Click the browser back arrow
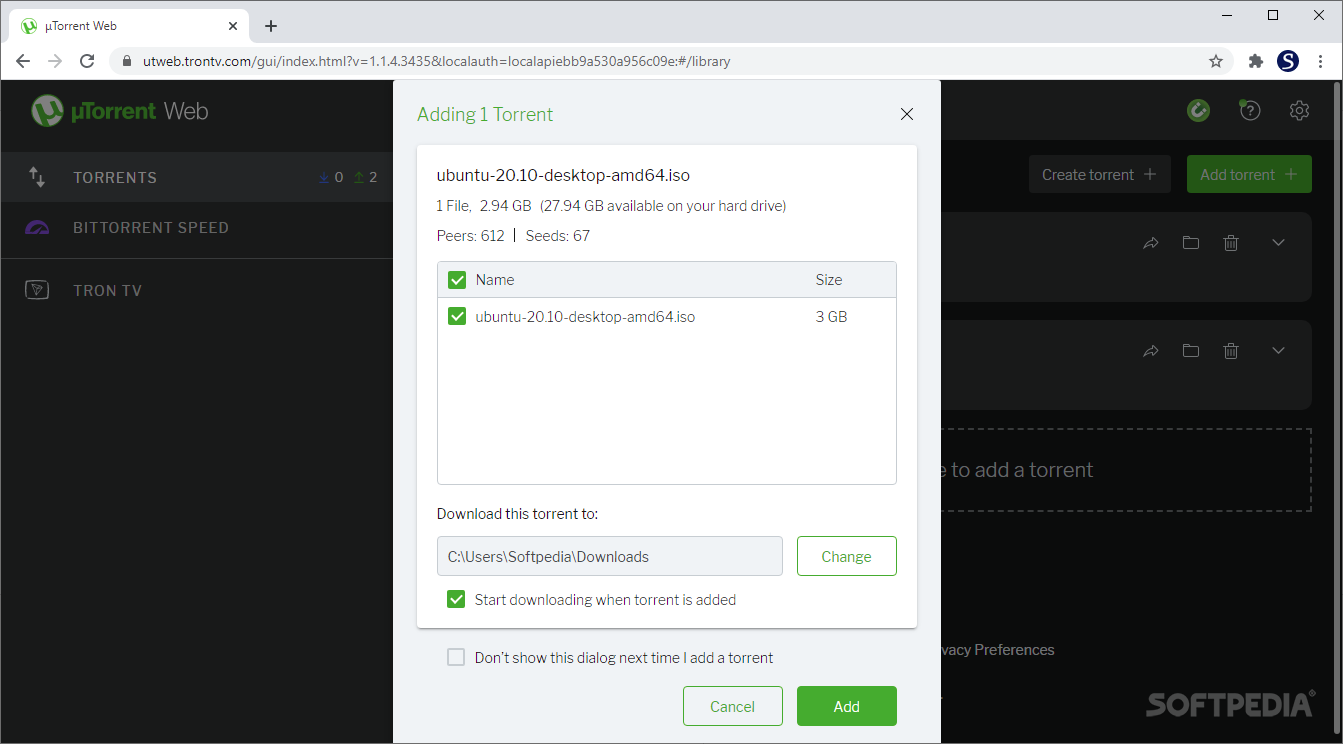This screenshot has width=1343, height=744. click(24, 61)
